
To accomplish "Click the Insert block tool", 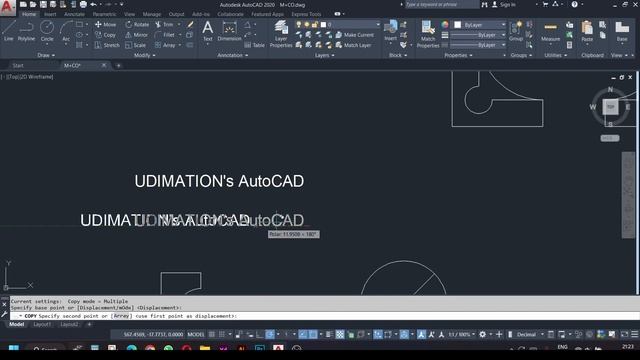I will [391, 31].
